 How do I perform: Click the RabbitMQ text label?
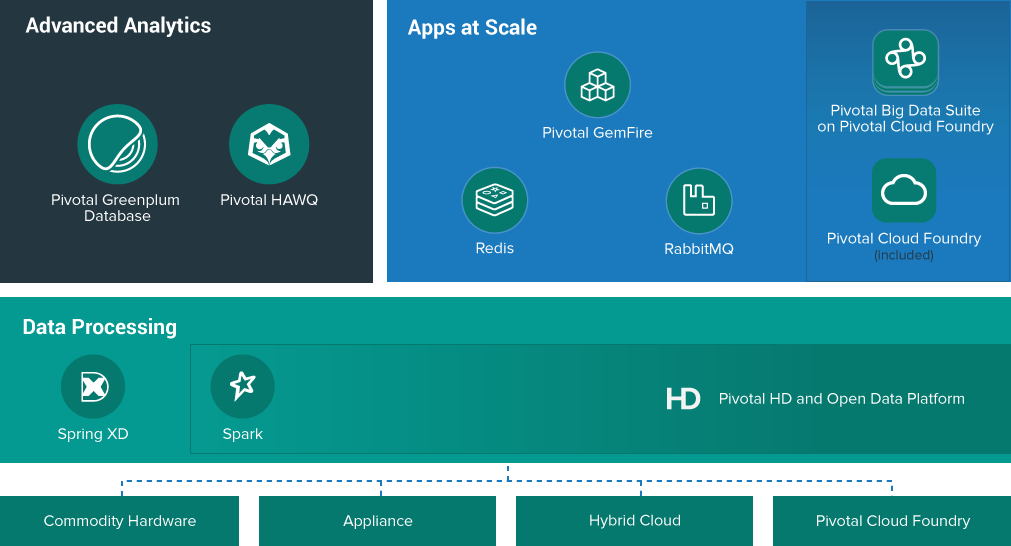click(x=699, y=249)
